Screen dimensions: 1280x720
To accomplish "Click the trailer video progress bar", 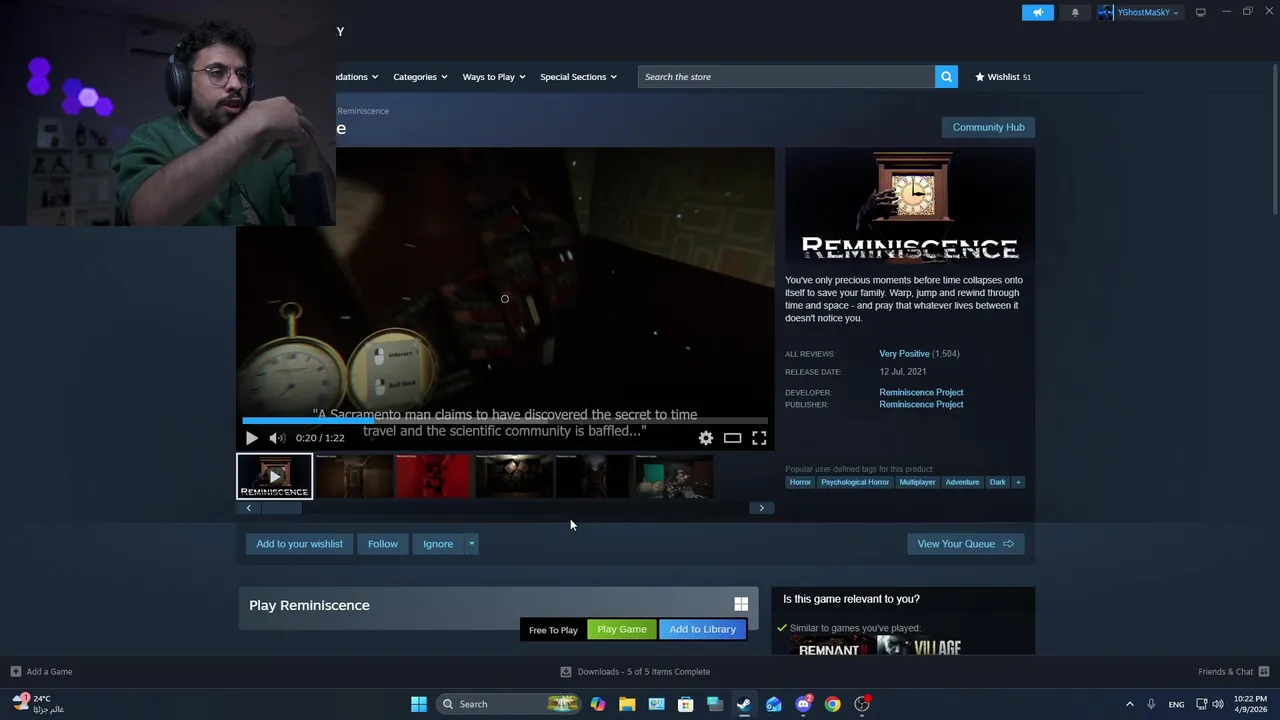I will click(x=505, y=421).
